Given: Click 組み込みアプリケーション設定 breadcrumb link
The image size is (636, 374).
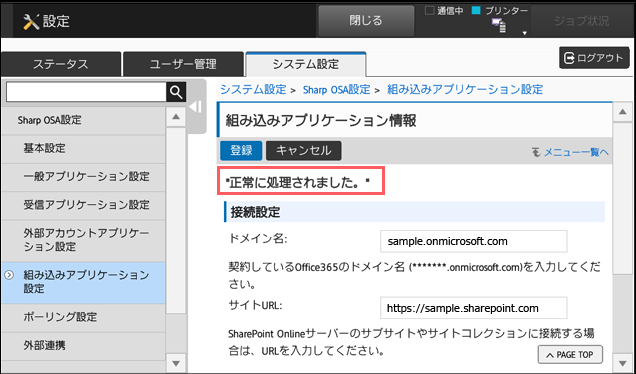Looking at the screenshot, I should 465,89.
